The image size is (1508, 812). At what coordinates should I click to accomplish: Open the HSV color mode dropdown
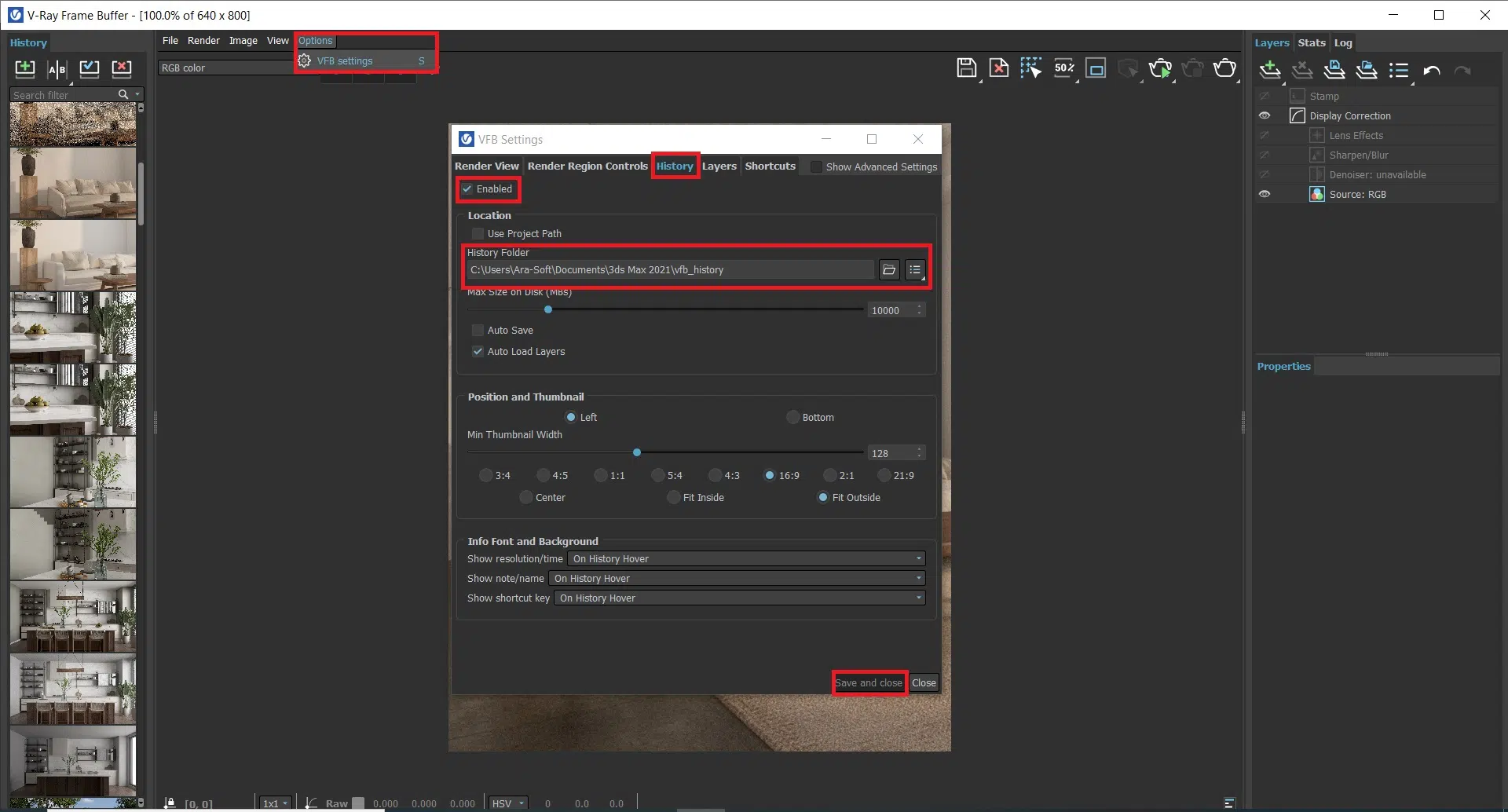(x=507, y=803)
